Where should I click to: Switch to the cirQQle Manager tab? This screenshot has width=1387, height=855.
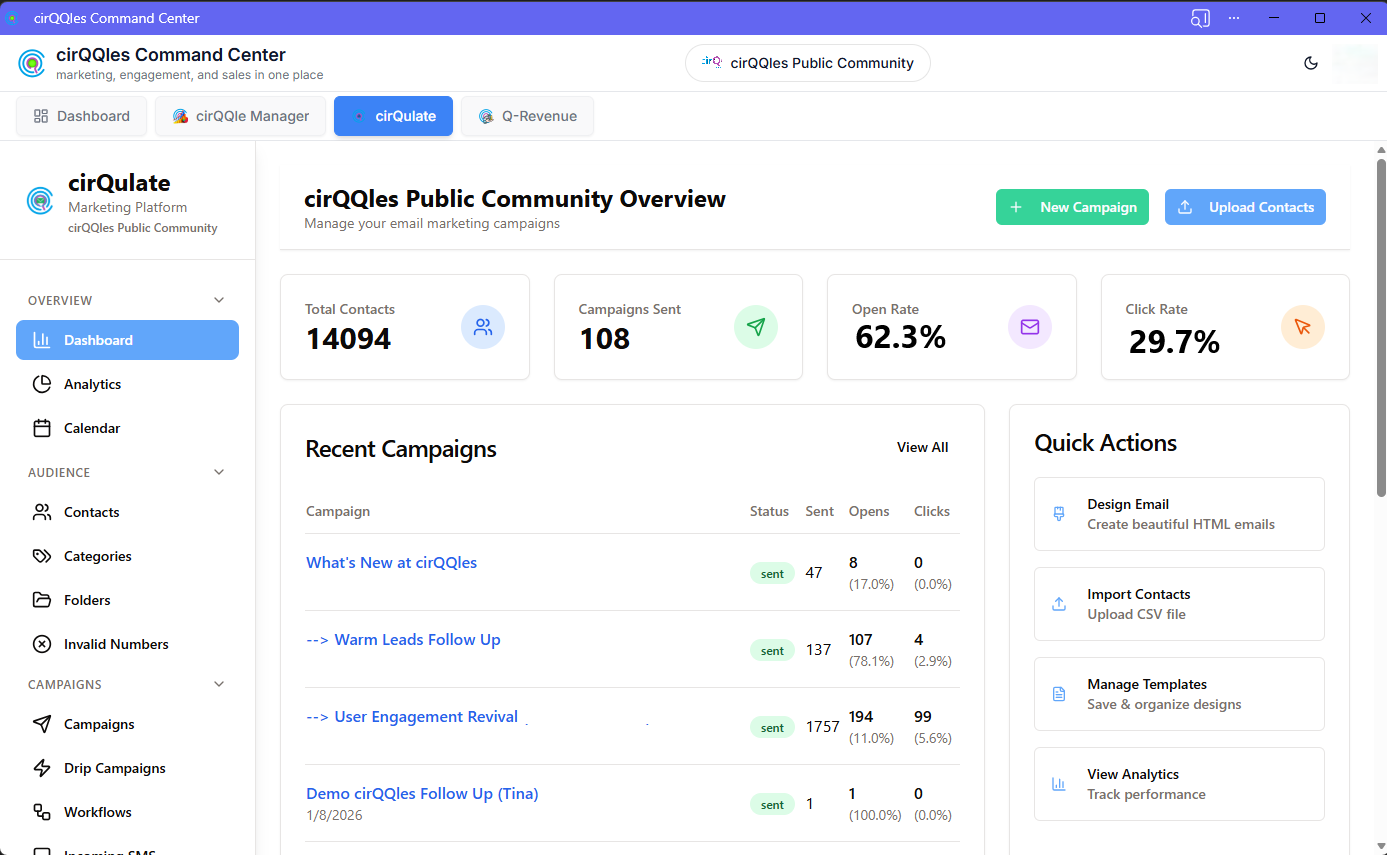(240, 116)
